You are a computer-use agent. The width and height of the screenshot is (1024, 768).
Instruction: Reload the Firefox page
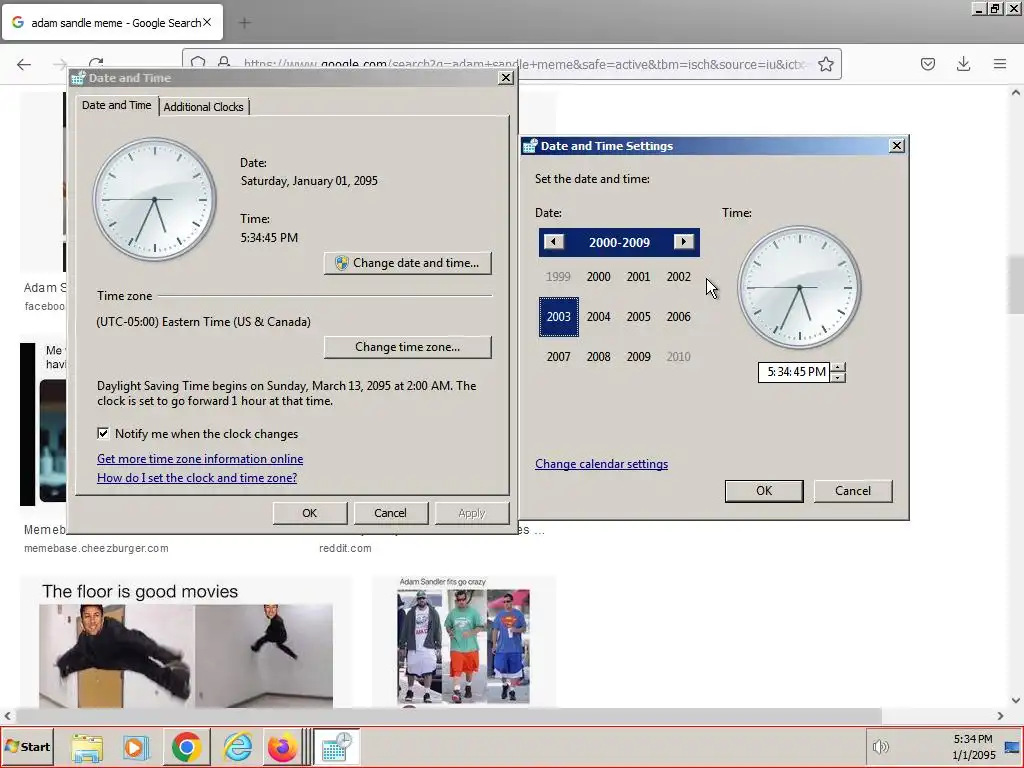point(96,64)
